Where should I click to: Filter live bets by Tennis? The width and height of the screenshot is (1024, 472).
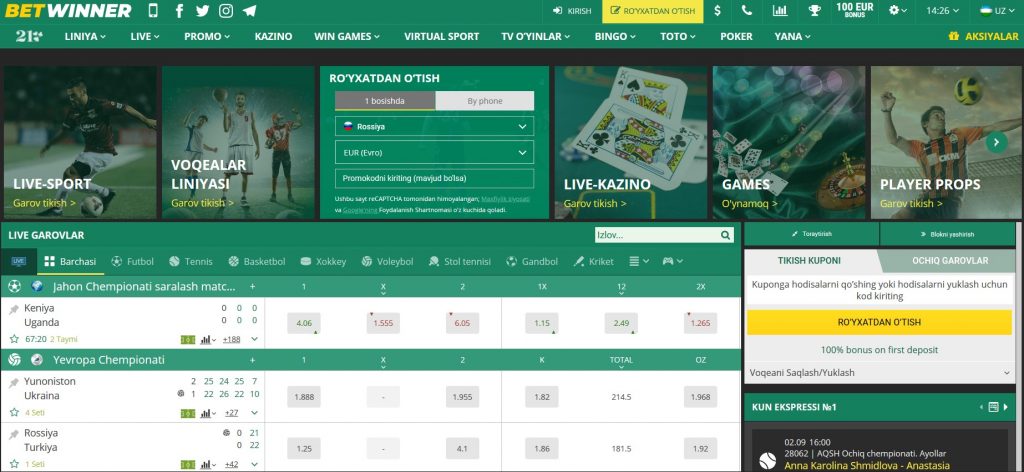(191, 261)
